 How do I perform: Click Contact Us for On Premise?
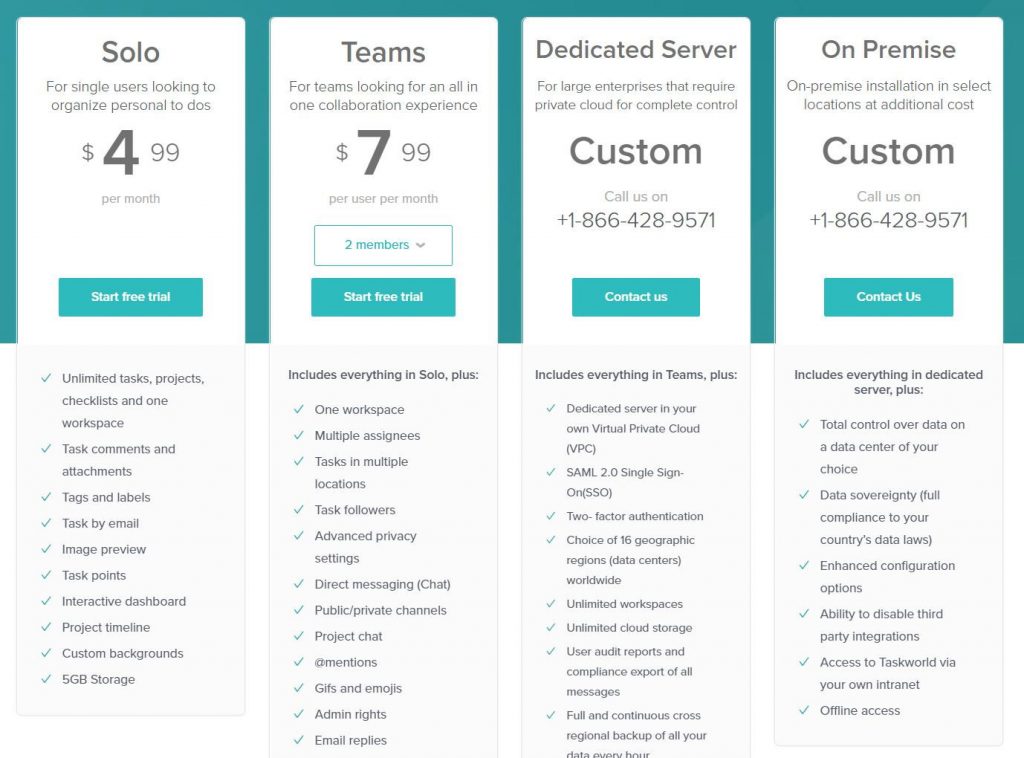pyautogui.click(x=888, y=297)
